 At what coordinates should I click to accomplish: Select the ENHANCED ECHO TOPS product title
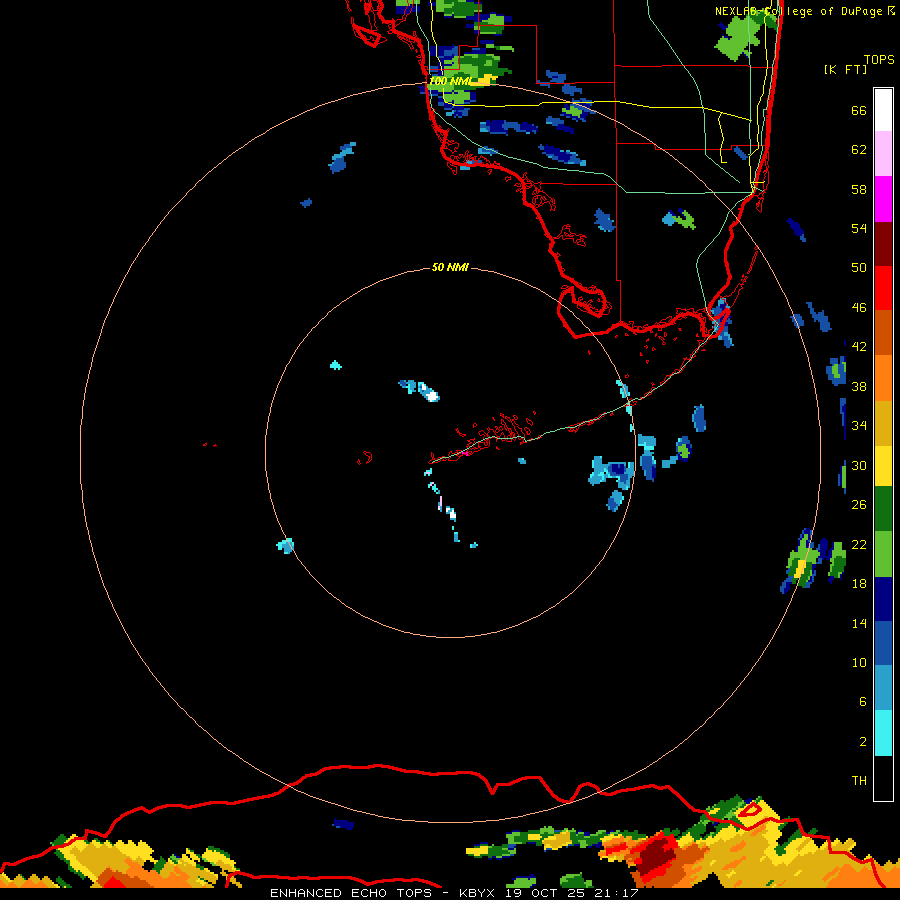point(351,893)
